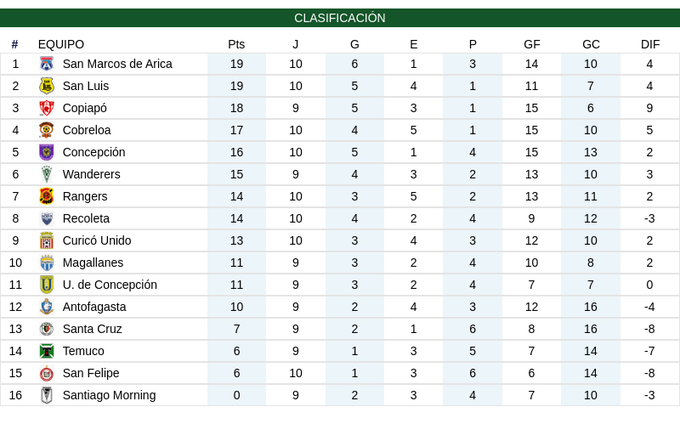Image resolution: width=680 pixels, height=435 pixels.
Task: Click the EQUIPO column header
Action: (x=61, y=45)
